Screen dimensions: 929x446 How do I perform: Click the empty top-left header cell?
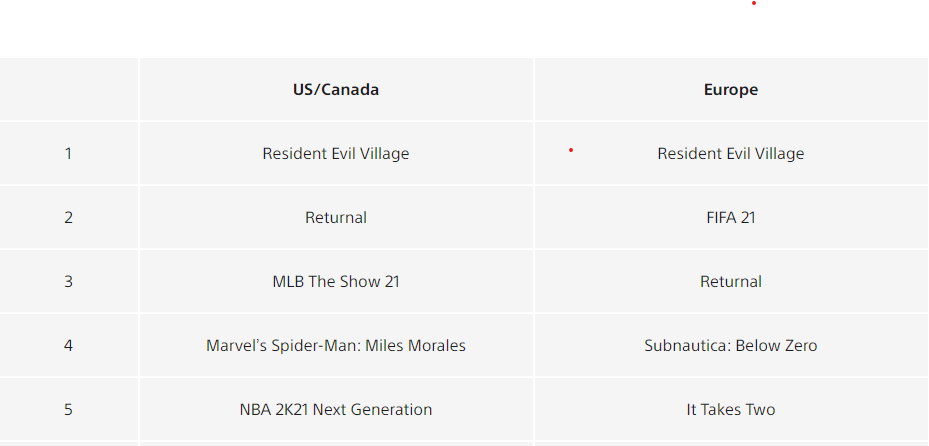pos(69,89)
